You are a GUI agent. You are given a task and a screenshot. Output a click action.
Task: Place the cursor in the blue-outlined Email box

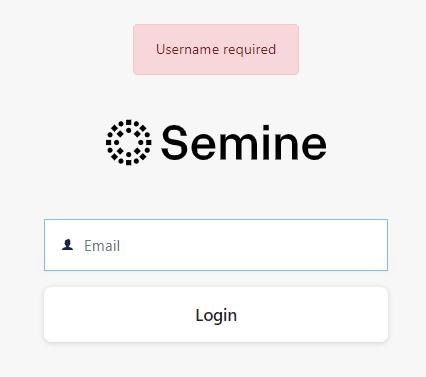click(x=216, y=245)
